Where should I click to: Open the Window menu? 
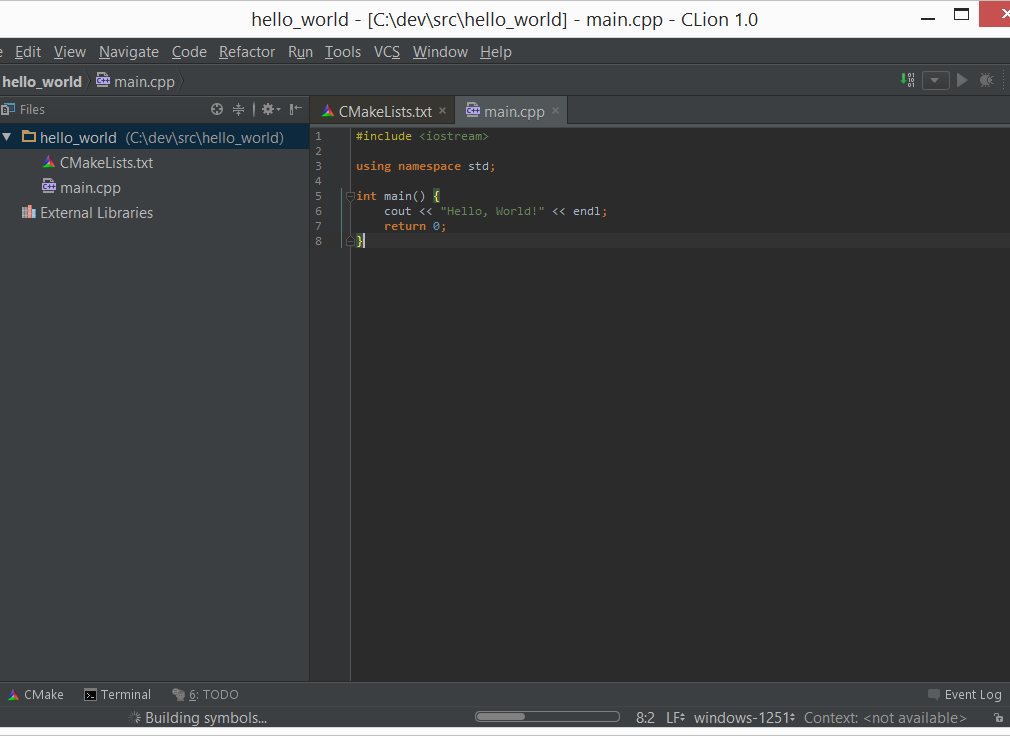click(440, 52)
